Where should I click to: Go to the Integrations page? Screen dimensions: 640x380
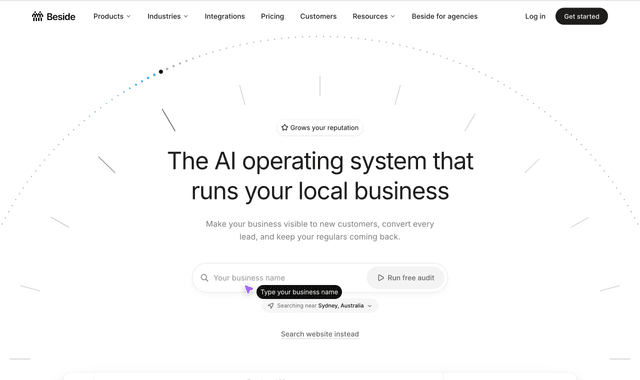click(224, 16)
